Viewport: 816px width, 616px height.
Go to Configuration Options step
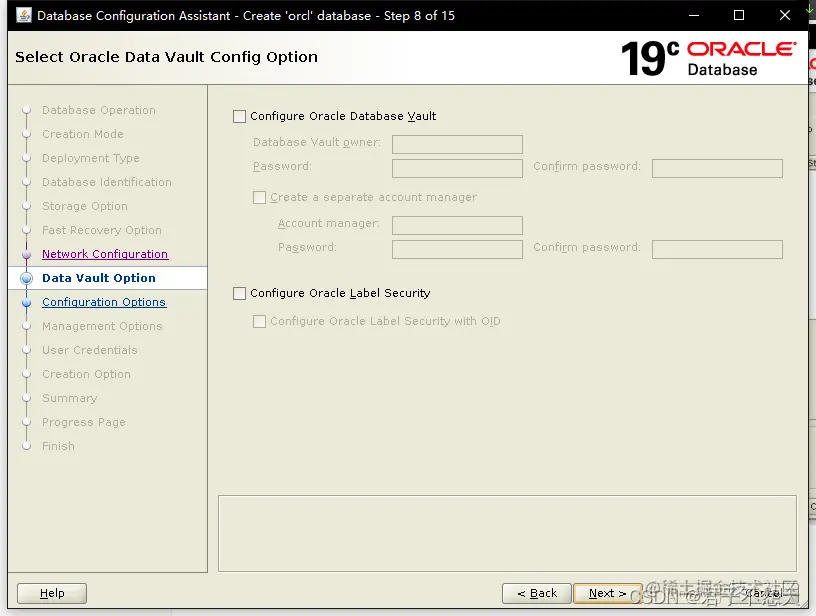coord(104,302)
